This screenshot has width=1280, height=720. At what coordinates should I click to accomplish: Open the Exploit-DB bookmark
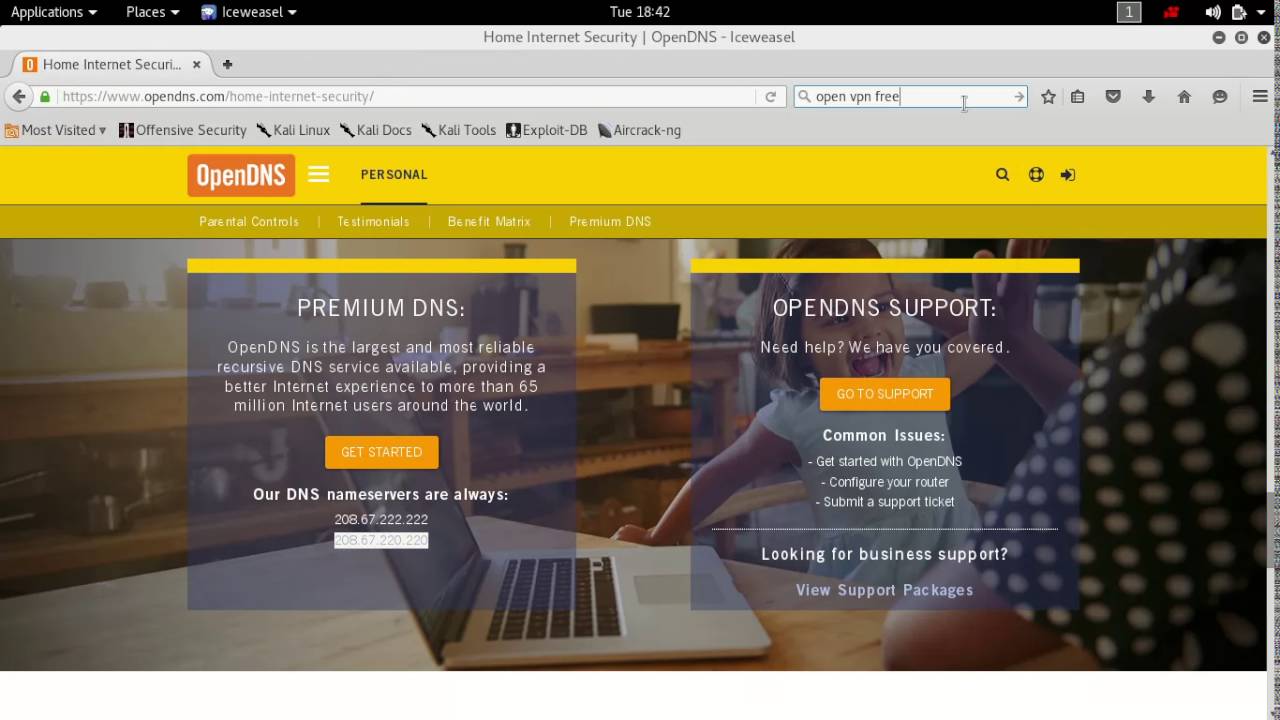(546, 130)
